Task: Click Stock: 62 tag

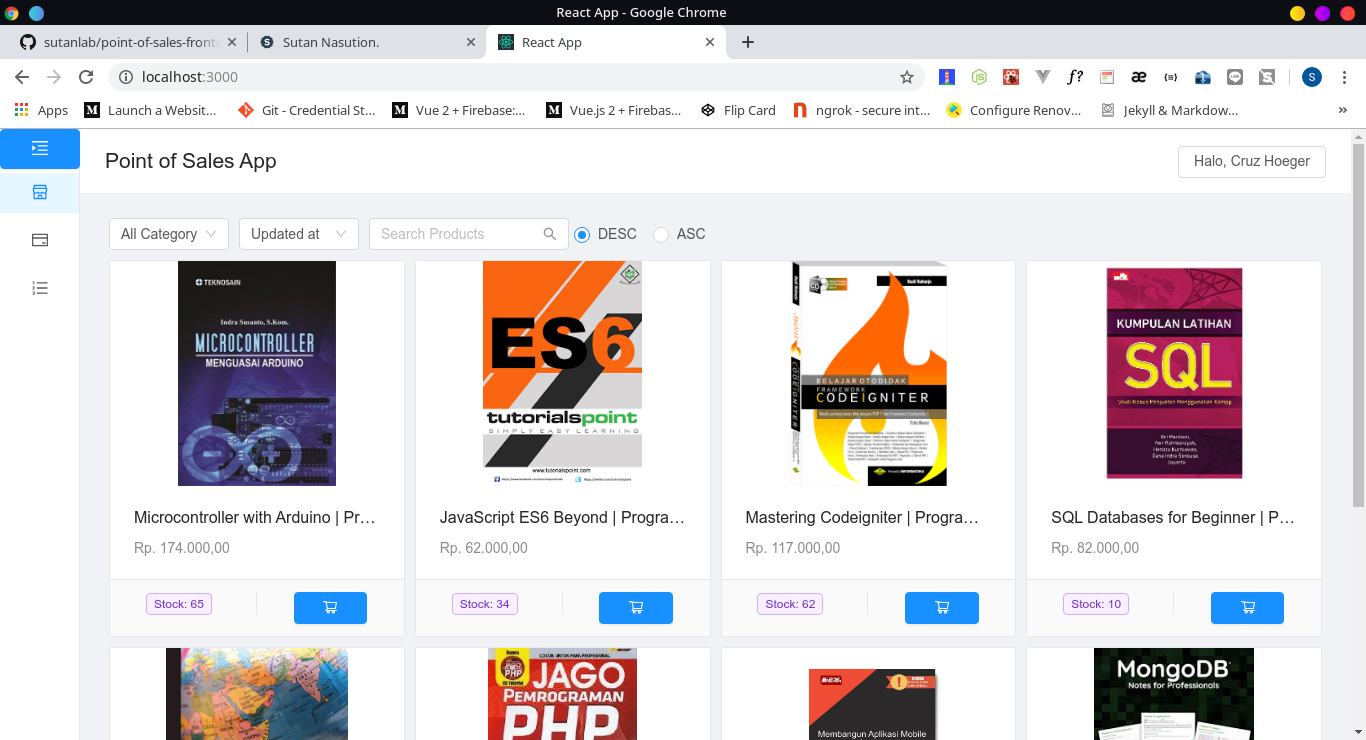Action: pyautogui.click(x=790, y=604)
